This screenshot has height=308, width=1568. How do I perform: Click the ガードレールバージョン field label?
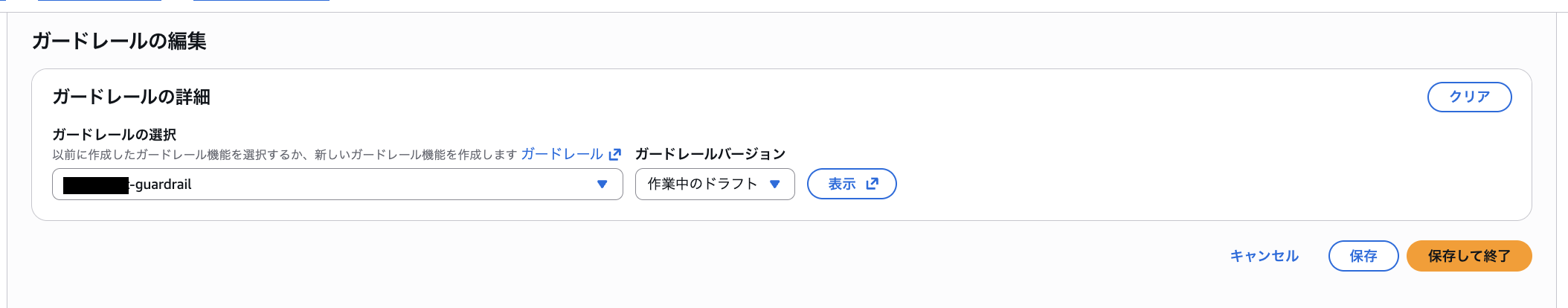(x=710, y=154)
